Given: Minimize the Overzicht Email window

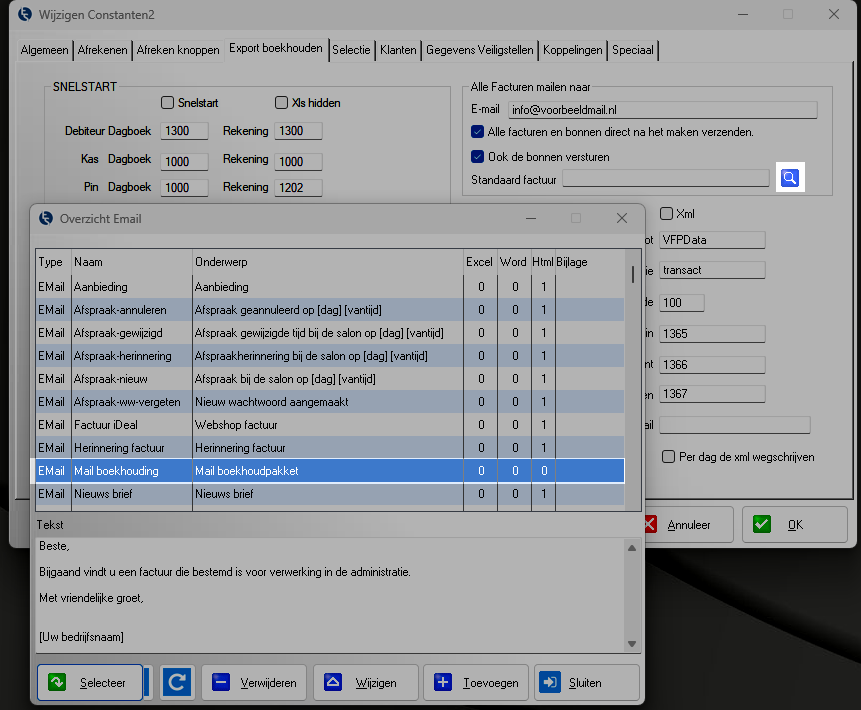Looking at the screenshot, I should coord(531,219).
